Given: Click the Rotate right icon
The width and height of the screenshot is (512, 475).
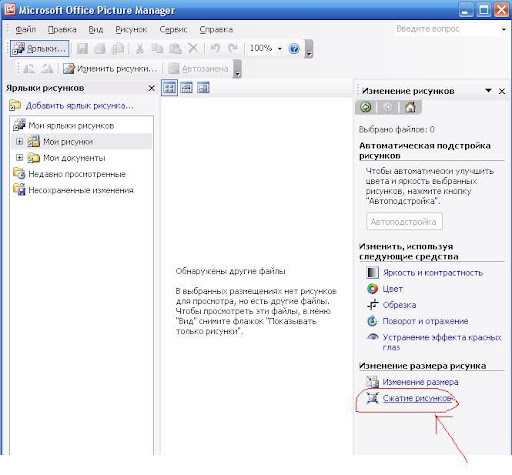Looking at the screenshot, I should coord(47,69).
